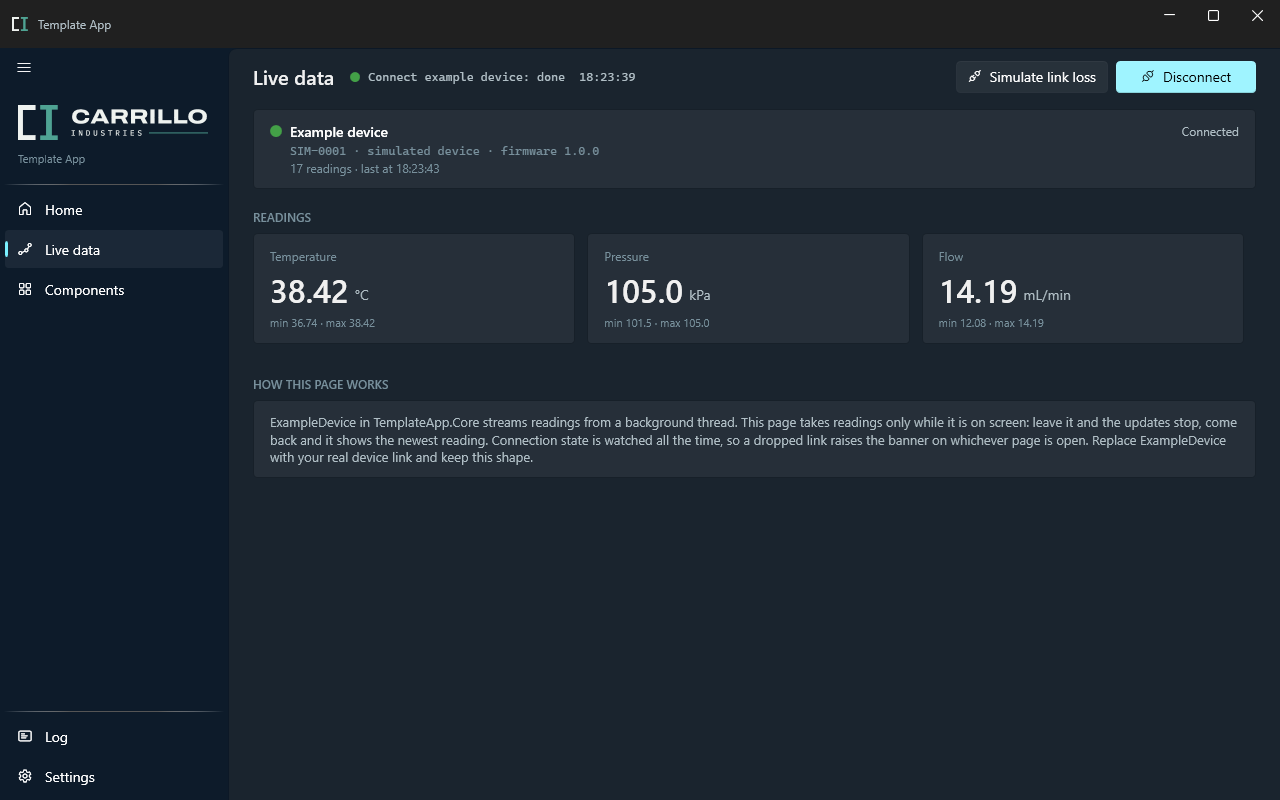Image resolution: width=1280 pixels, height=800 pixels.
Task: Click 'min 101.5 · max 105.0'
Action: [657, 323]
